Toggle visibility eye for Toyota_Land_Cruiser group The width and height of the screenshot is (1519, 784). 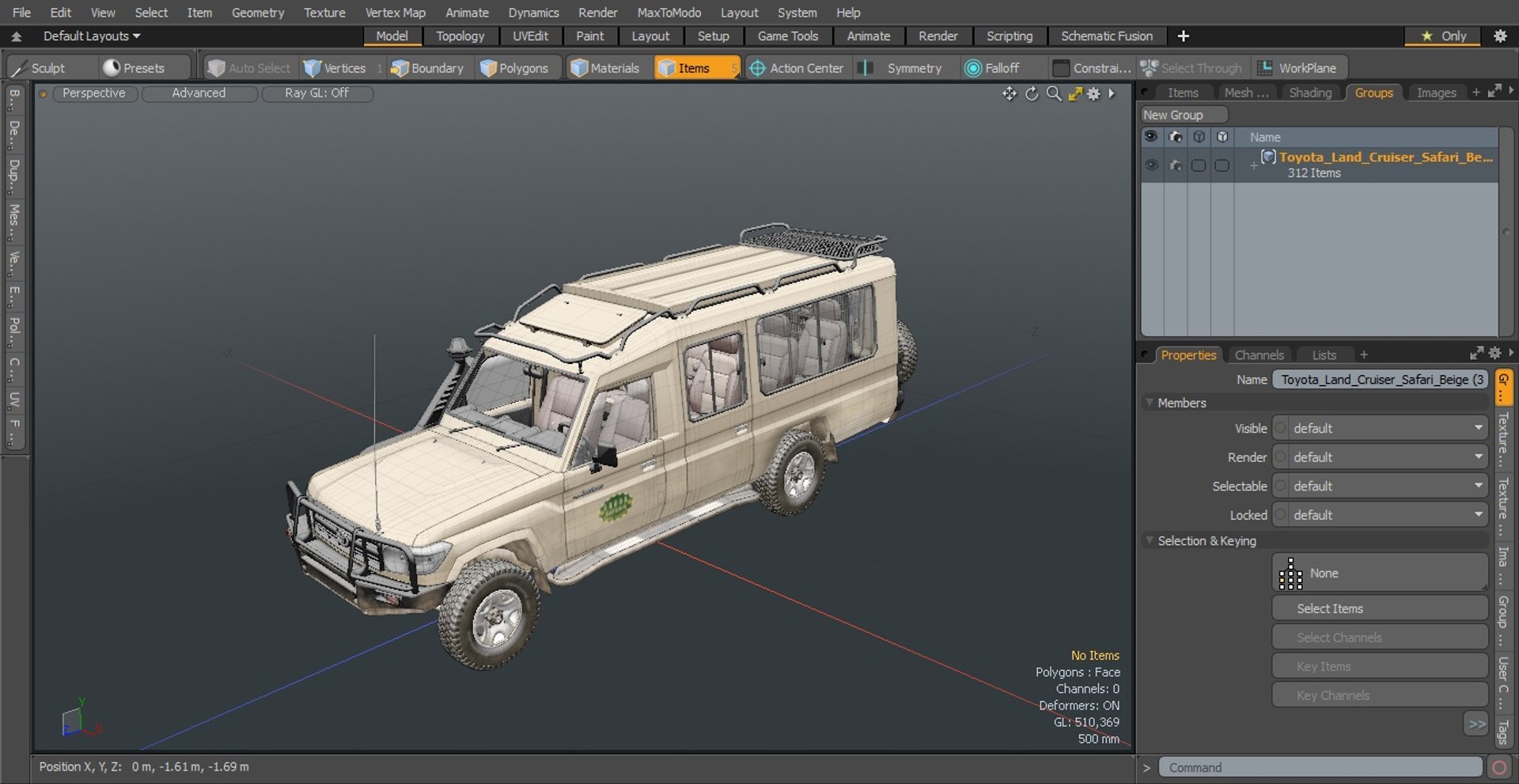tap(1151, 165)
